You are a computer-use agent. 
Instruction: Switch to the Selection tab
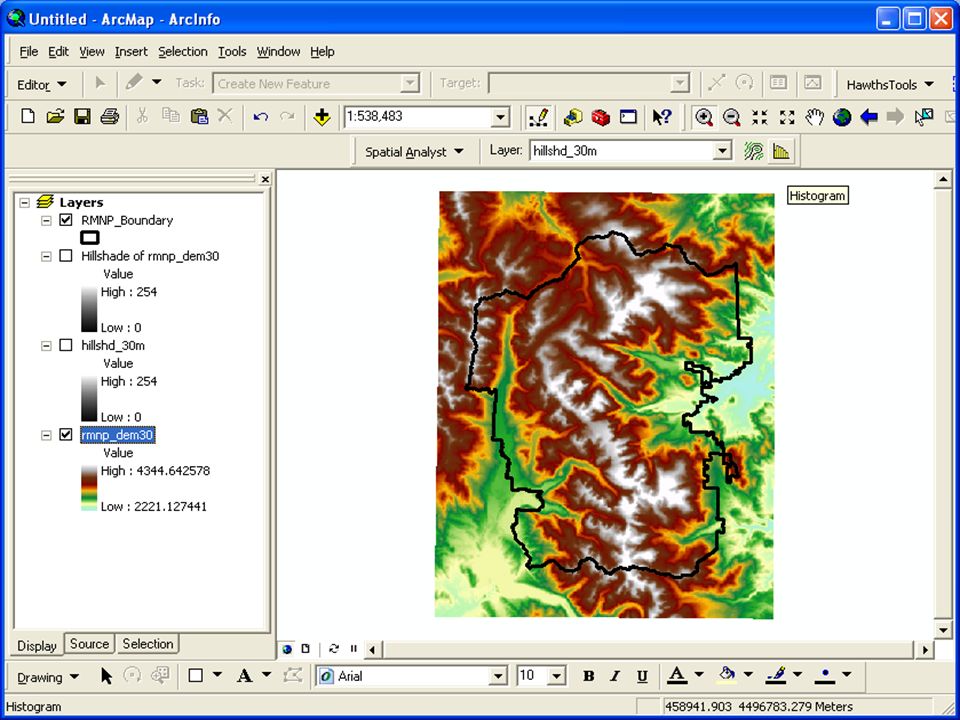pyautogui.click(x=148, y=643)
